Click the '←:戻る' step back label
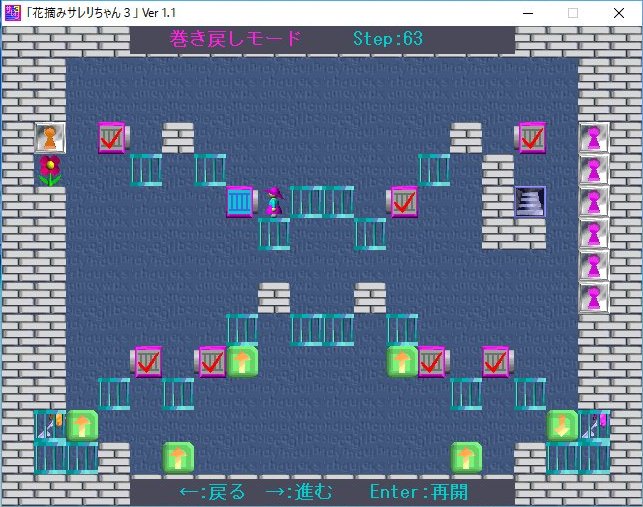The height and width of the screenshot is (507, 643). 213,492
